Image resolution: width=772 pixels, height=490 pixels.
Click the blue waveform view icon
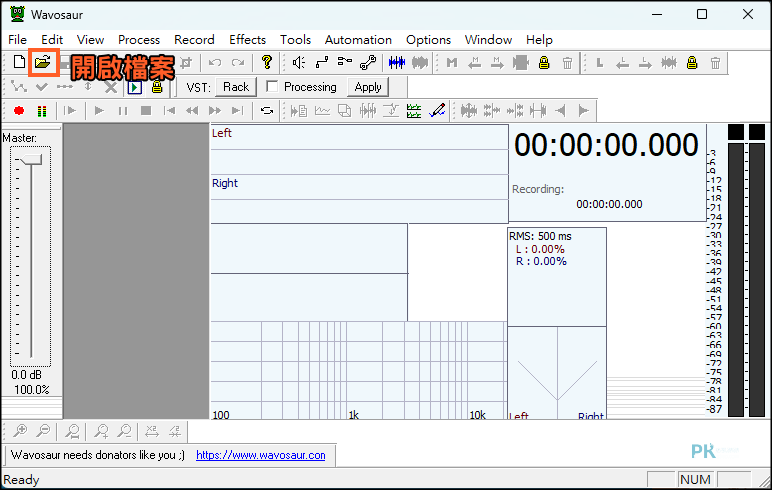[397, 63]
